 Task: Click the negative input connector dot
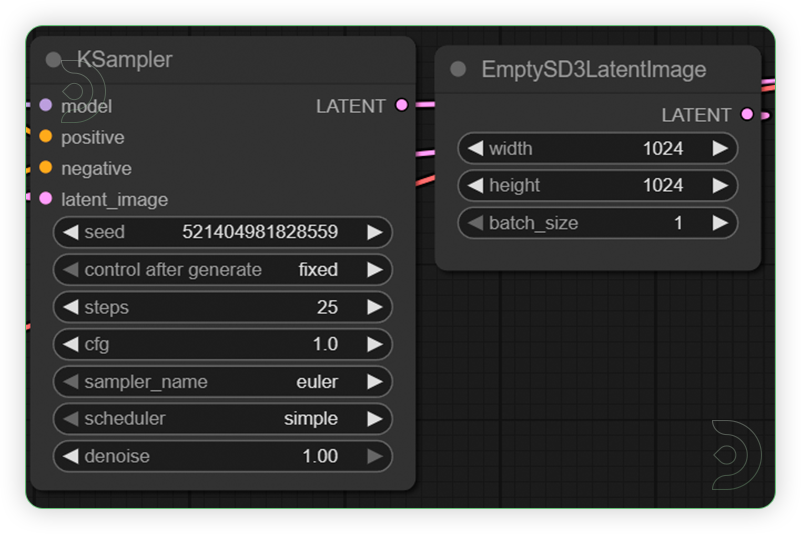click(x=46, y=167)
